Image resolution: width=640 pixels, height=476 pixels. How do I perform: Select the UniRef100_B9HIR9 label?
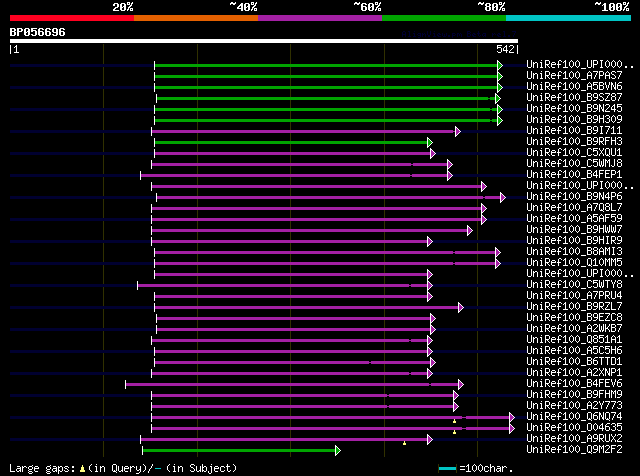pos(574,241)
